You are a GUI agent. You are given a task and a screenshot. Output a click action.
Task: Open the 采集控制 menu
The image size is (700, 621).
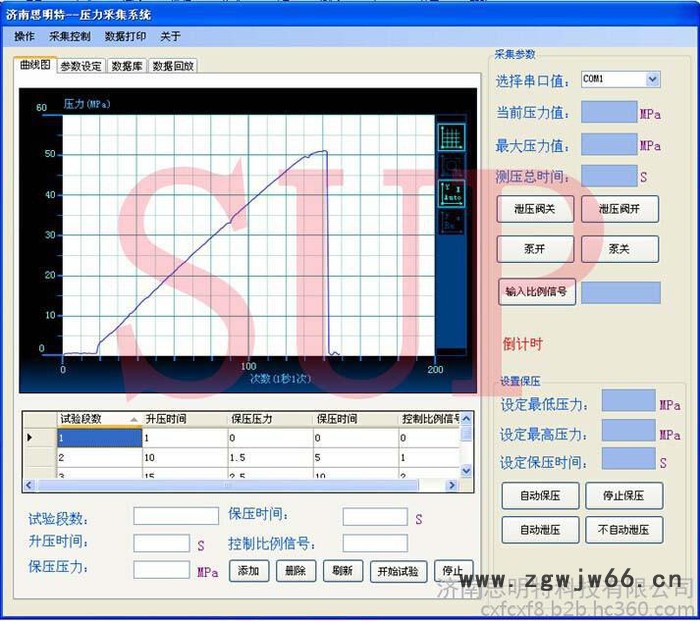[69, 37]
